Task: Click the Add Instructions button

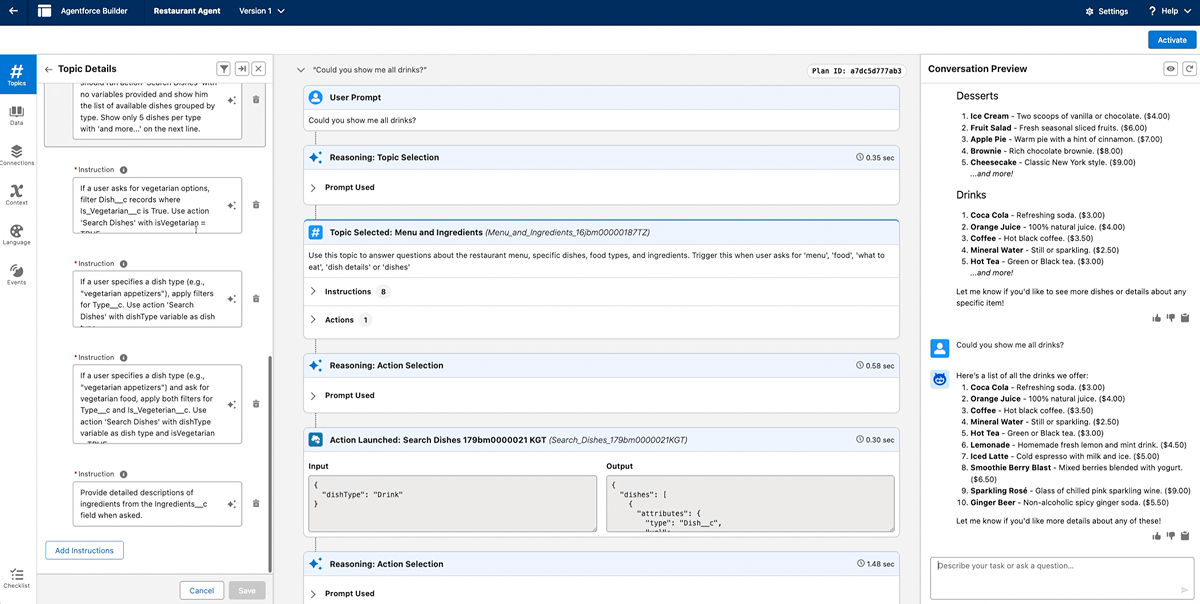Action: pos(84,550)
